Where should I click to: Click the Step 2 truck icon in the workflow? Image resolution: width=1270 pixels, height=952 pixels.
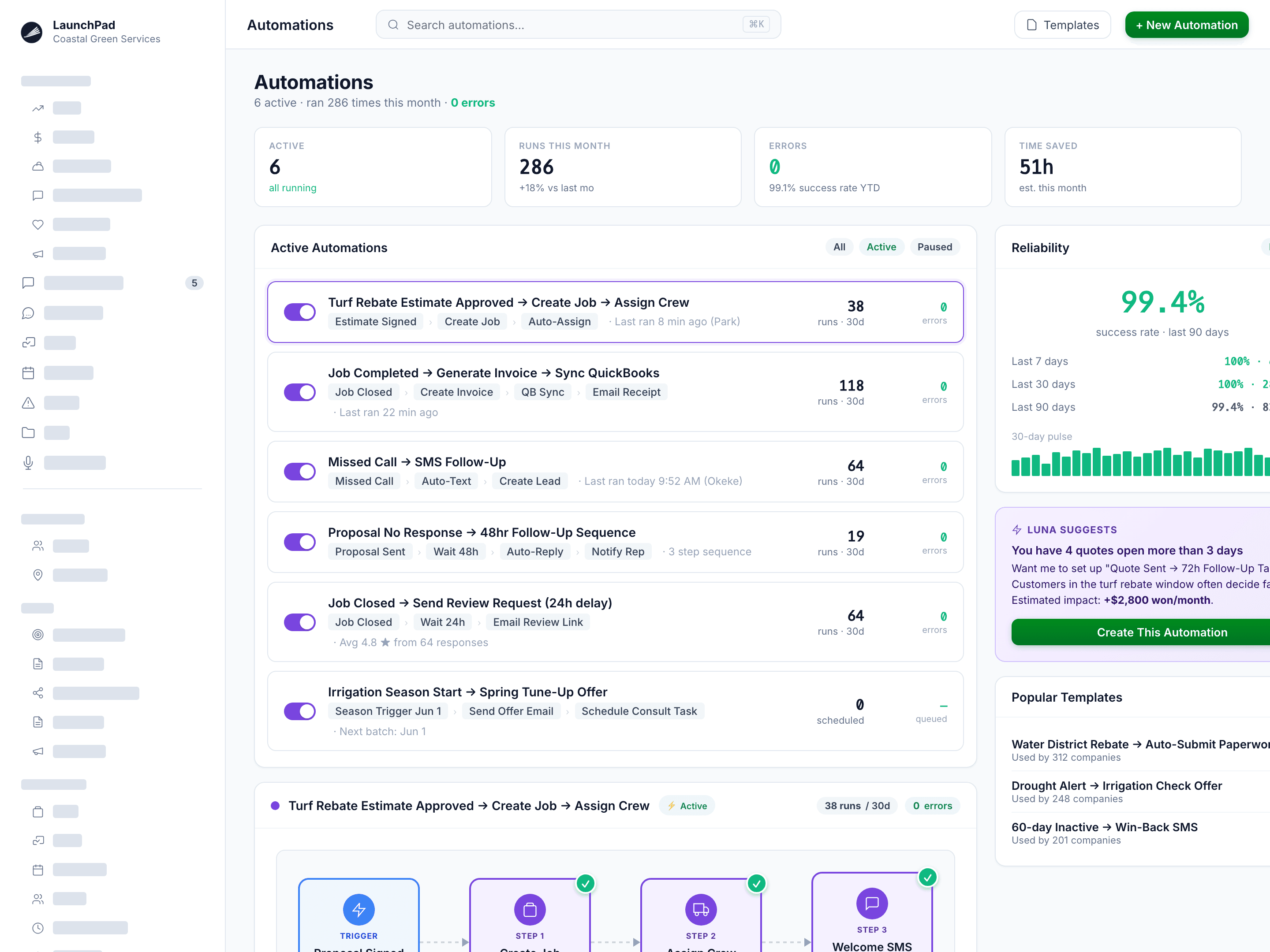(701, 910)
